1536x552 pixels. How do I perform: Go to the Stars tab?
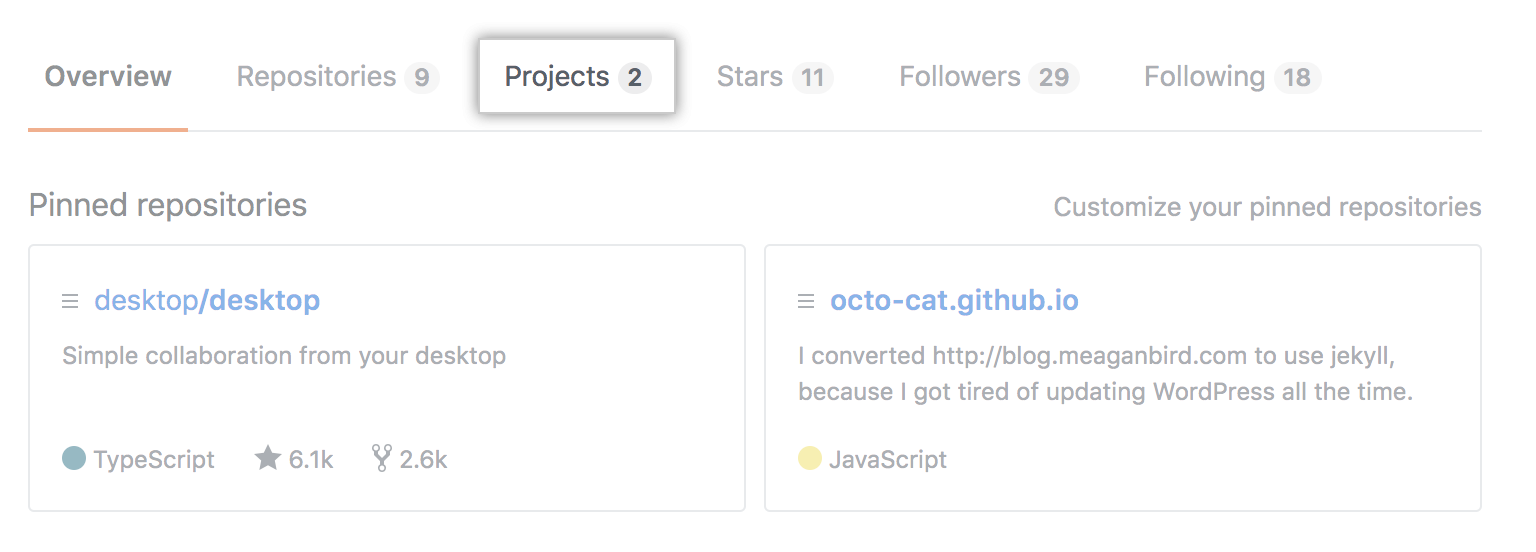point(750,77)
